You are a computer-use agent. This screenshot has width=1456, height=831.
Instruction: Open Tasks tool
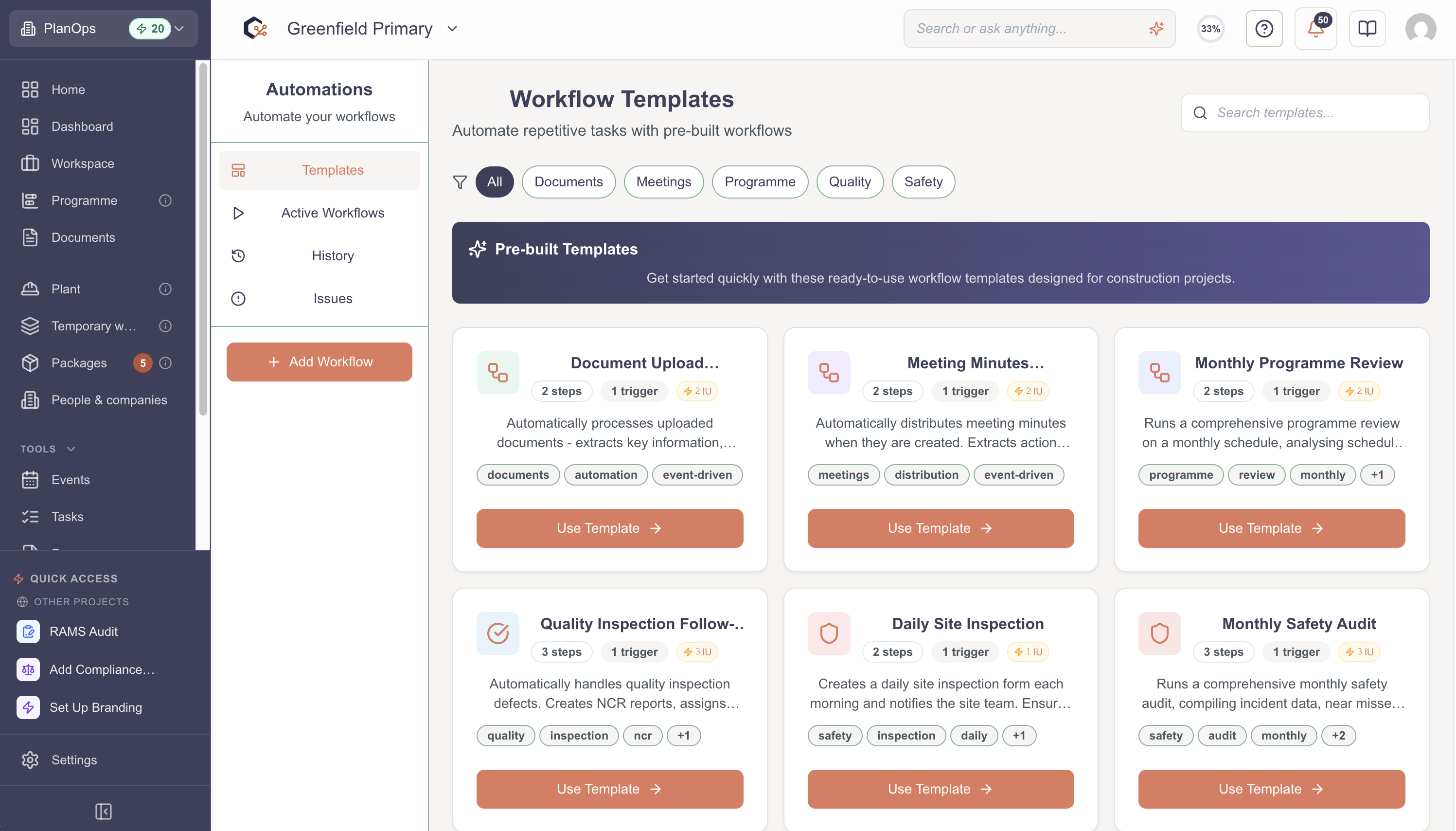pyautogui.click(x=97, y=517)
